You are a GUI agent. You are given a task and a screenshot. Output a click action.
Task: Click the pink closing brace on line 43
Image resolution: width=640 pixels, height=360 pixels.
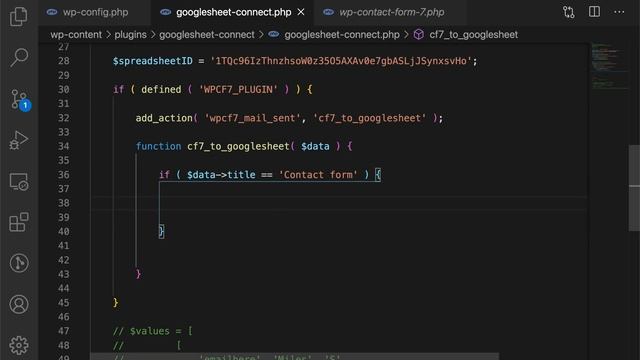[x=138, y=274]
